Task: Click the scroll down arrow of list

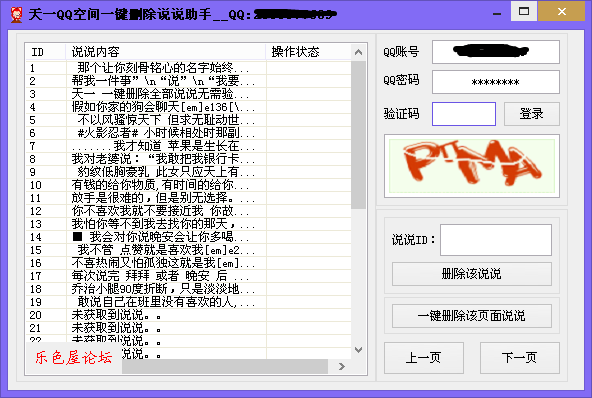Action: [358, 350]
